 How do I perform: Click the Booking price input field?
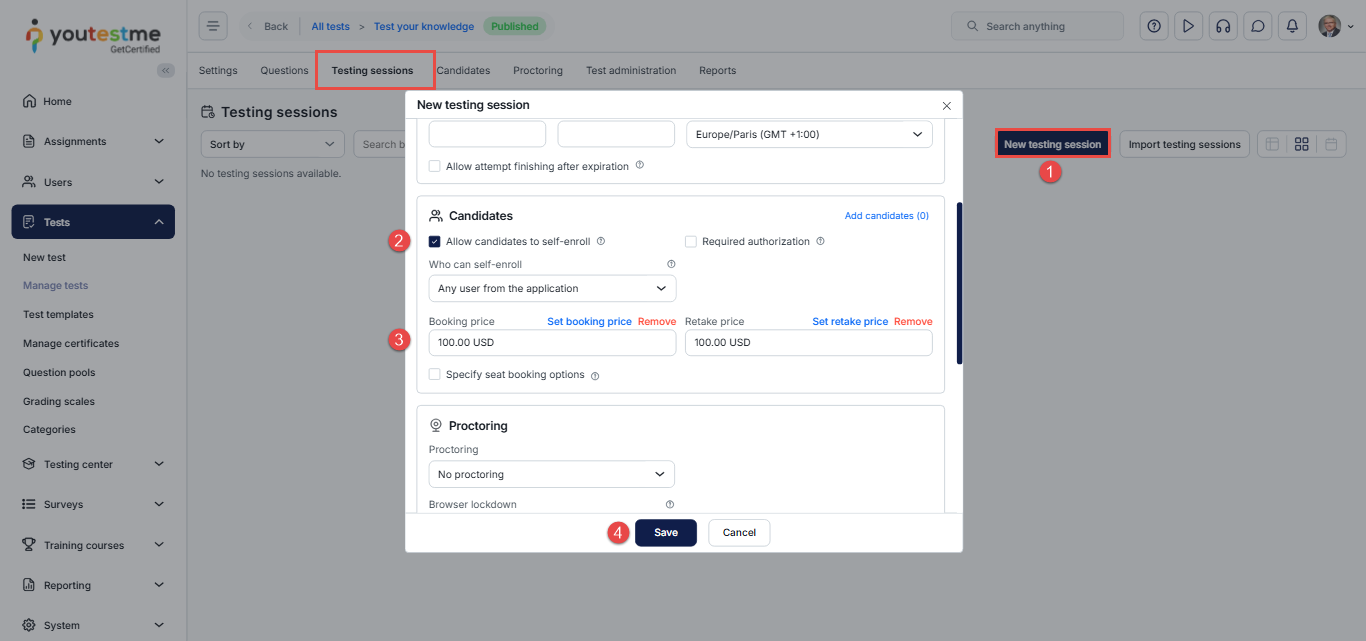tap(552, 343)
